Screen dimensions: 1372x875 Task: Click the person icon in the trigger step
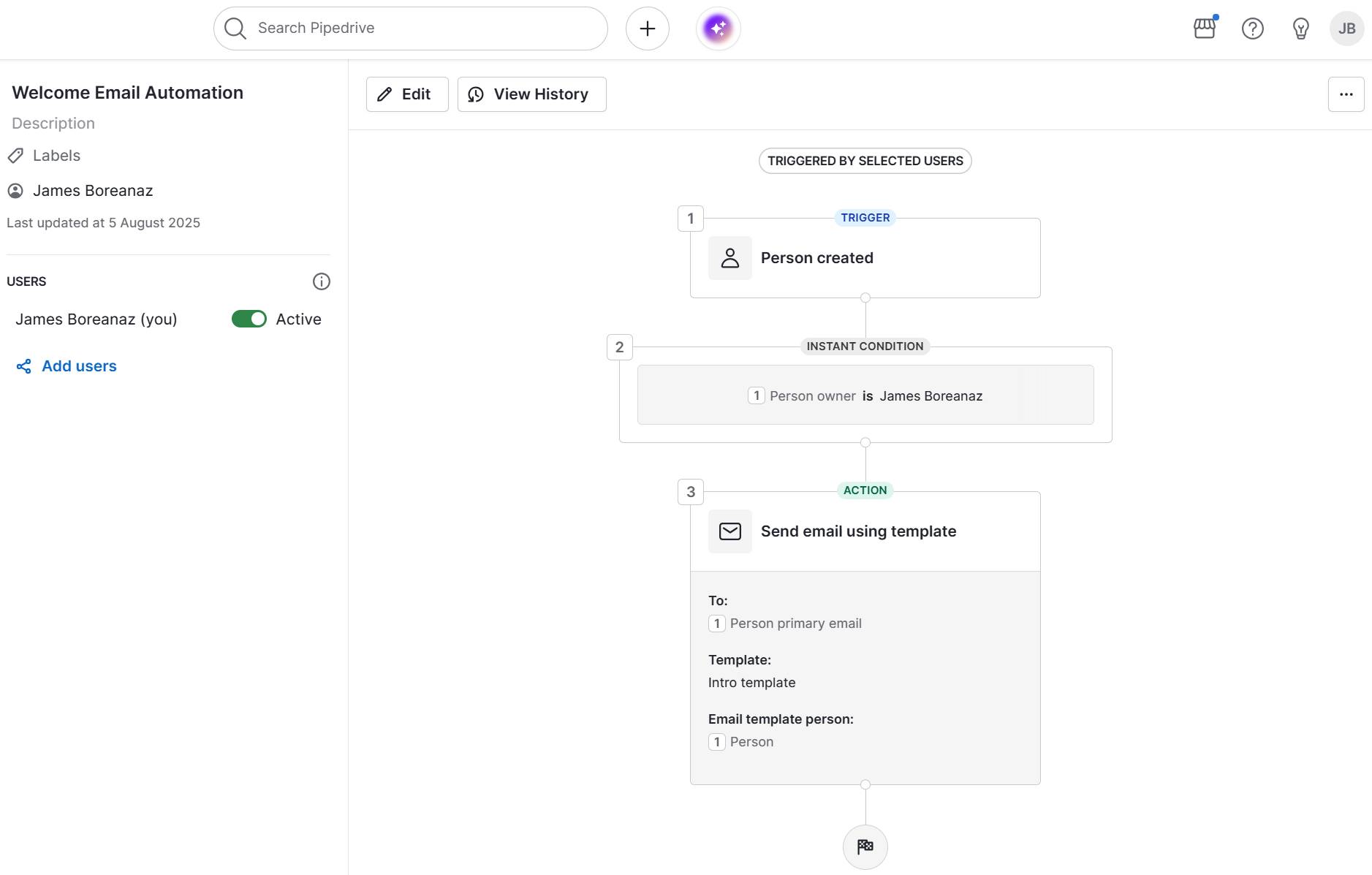[x=730, y=258]
